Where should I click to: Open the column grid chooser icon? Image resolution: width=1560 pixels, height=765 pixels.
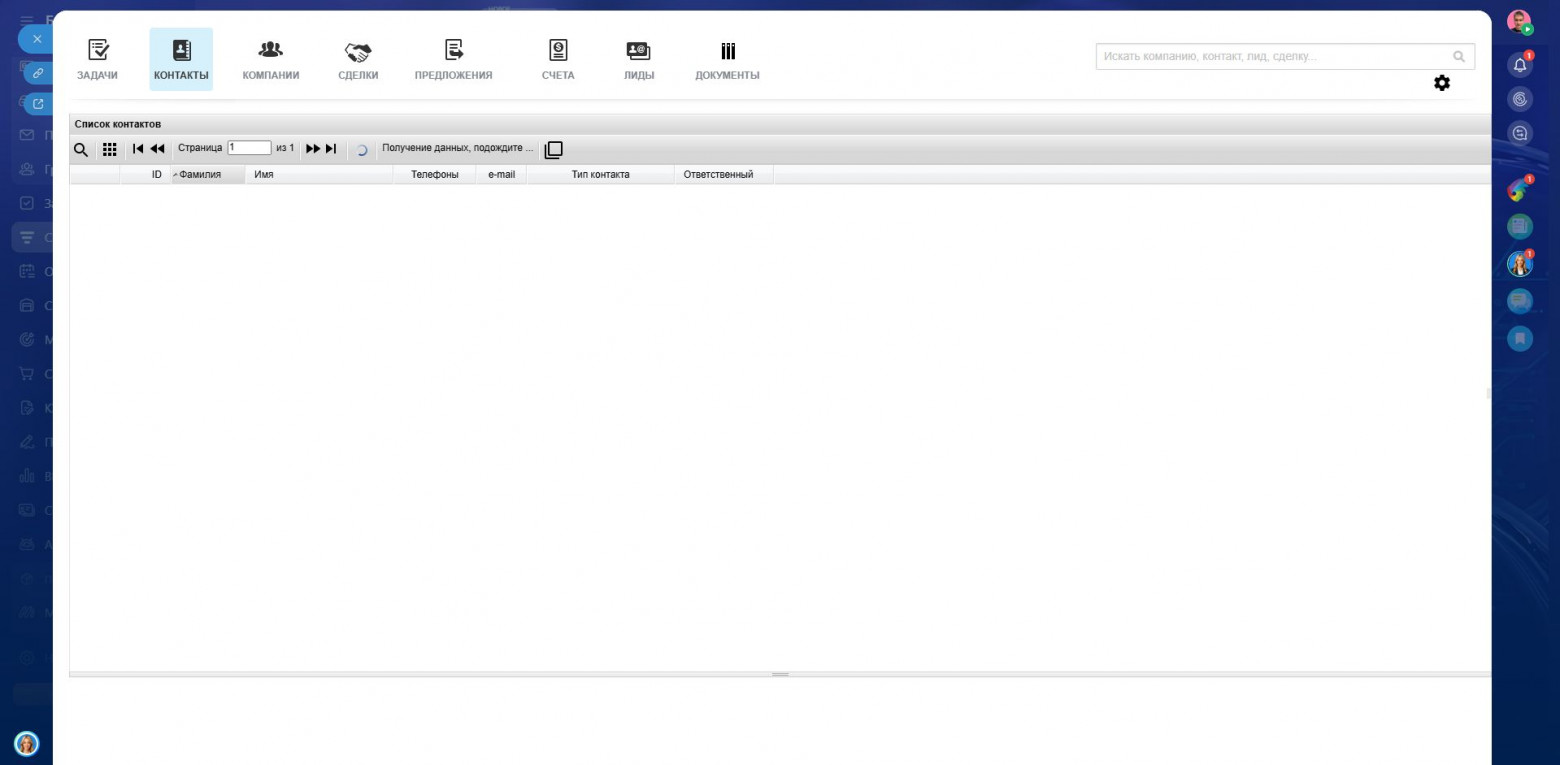pos(110,150)
